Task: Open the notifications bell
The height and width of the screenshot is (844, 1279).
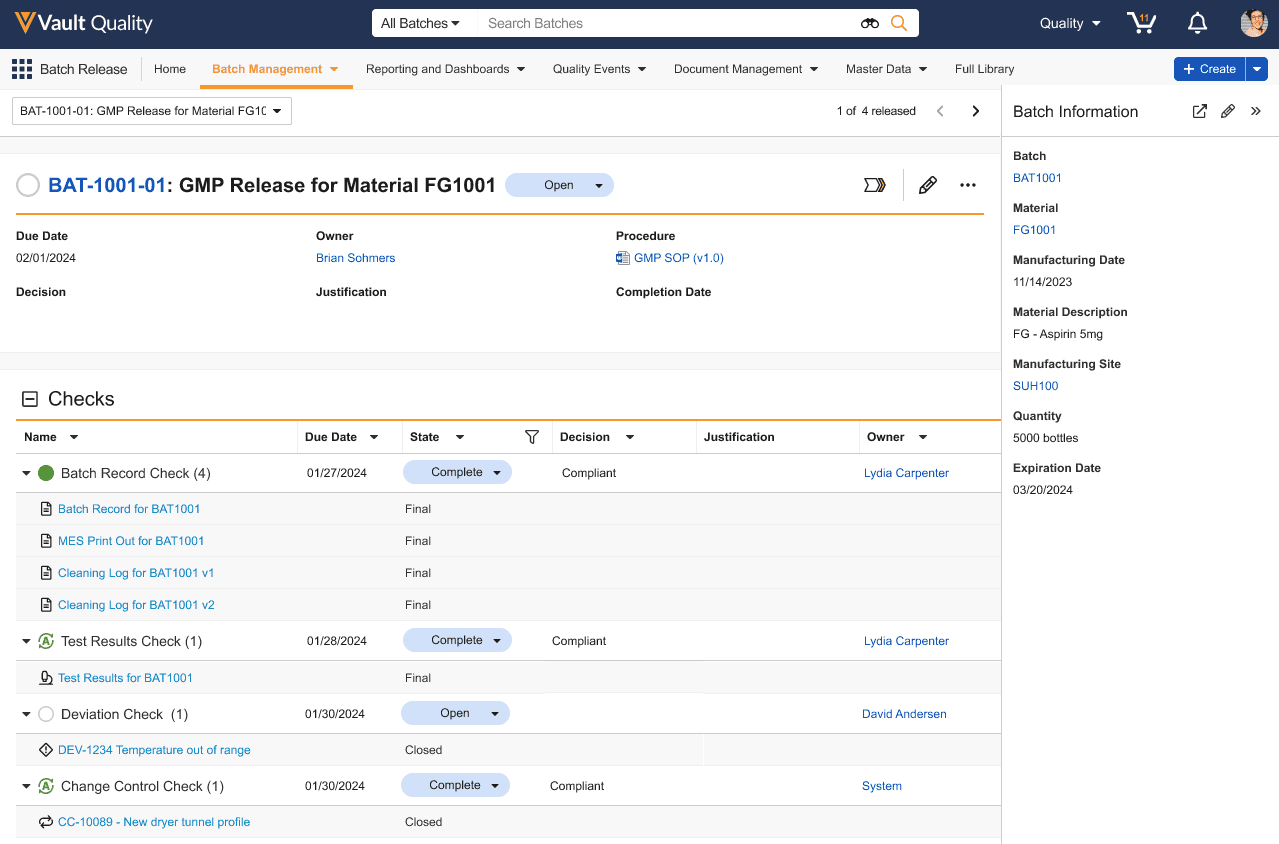Action: 1197,23
